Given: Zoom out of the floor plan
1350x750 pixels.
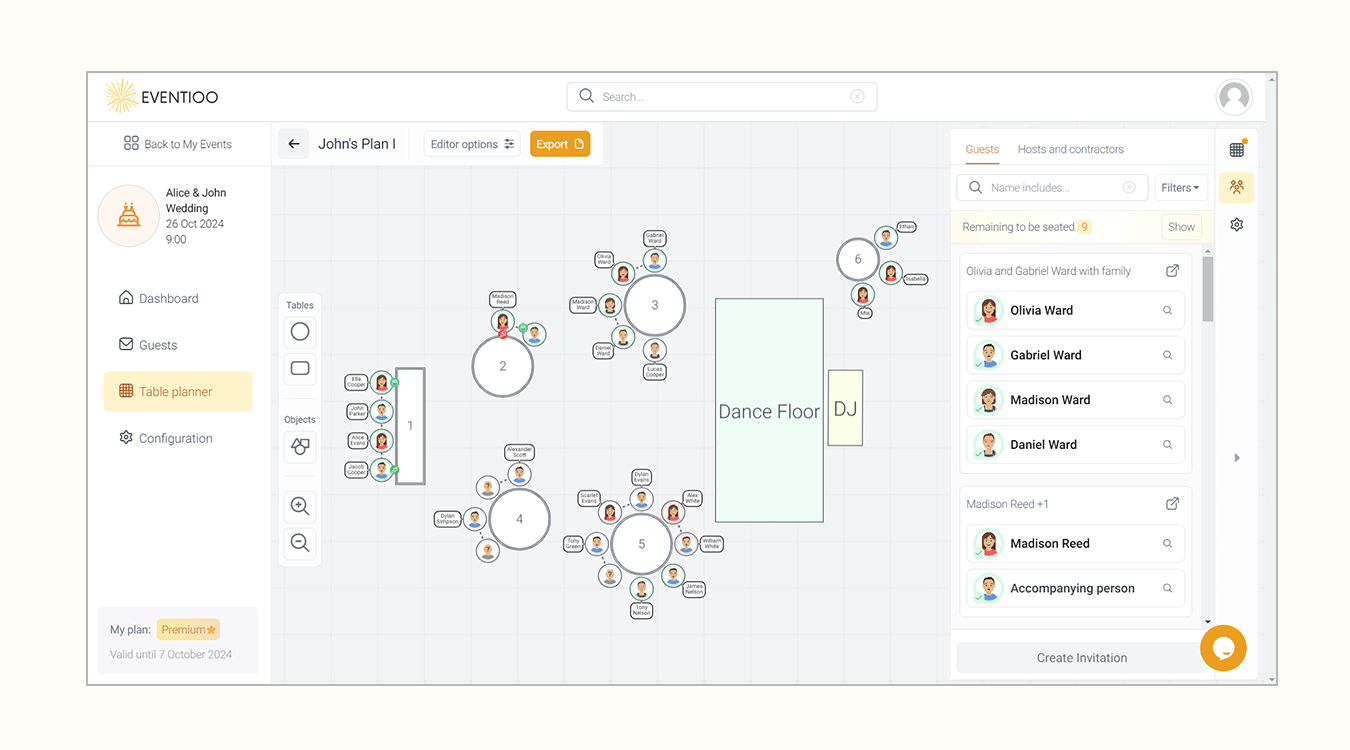Looking at the screenshot, I should [299, 543].
